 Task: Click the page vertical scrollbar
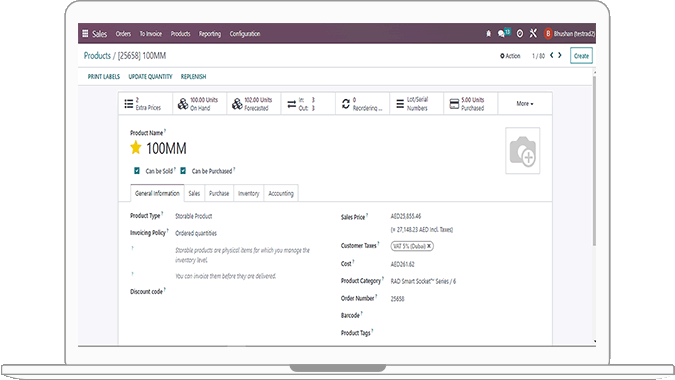[594, 161]
